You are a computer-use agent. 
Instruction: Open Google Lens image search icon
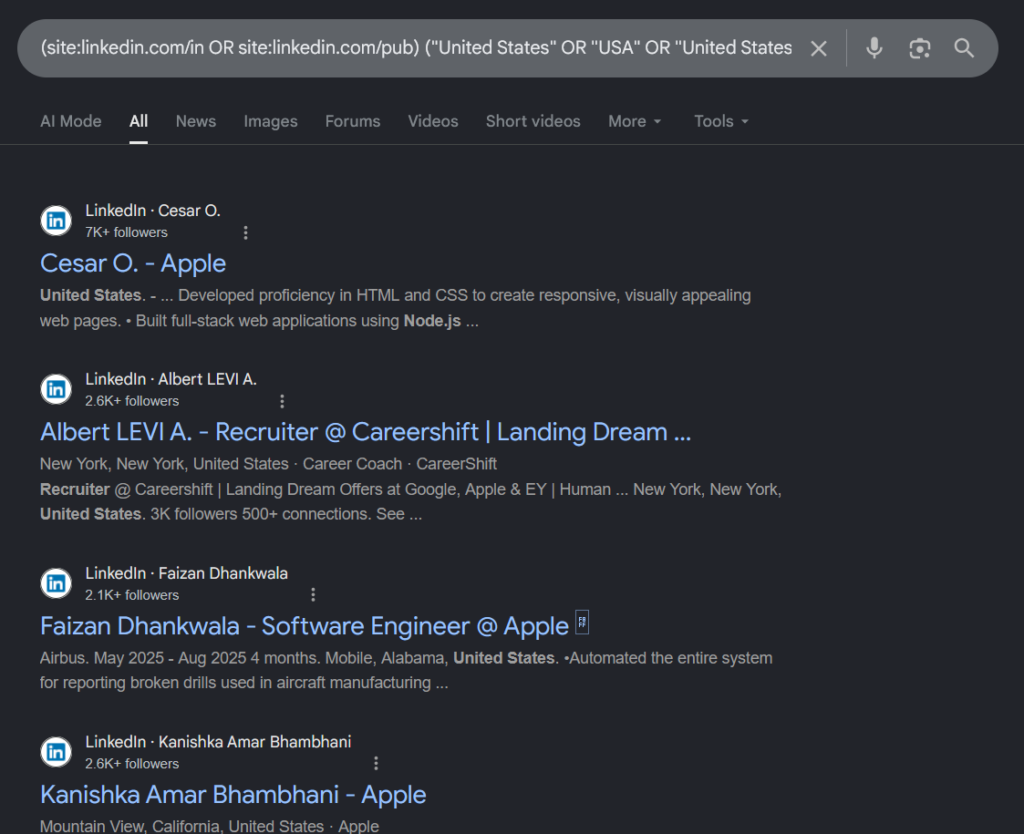coord(920,48)
